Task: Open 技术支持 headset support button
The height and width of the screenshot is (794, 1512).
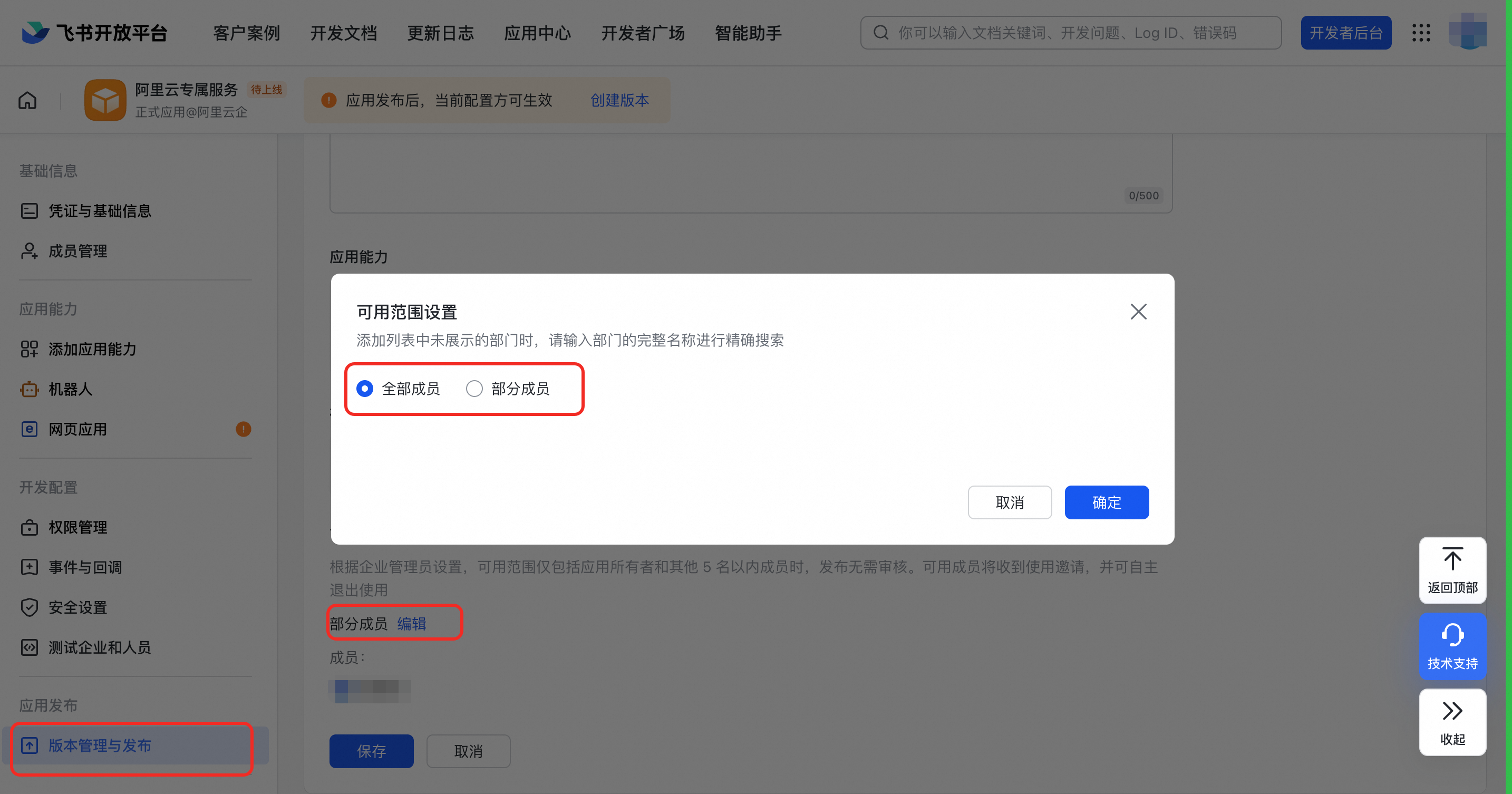Action: tap(1452, 646)
